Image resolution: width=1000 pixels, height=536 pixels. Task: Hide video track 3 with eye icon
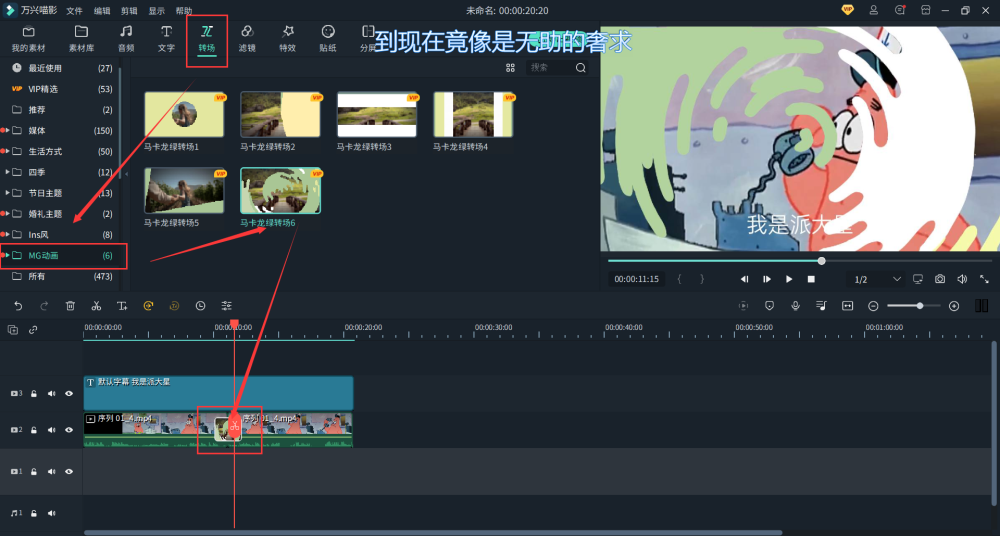click(69, 394)
